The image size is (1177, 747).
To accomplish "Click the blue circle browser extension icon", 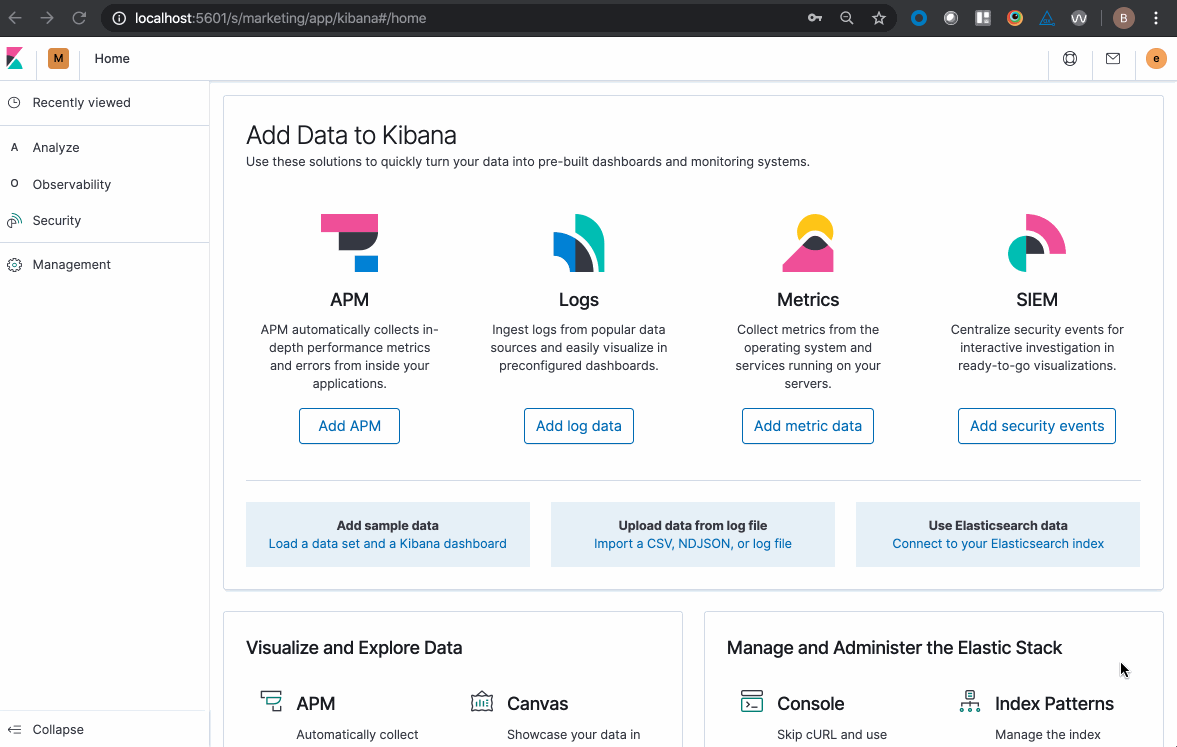I will [919, 18].
